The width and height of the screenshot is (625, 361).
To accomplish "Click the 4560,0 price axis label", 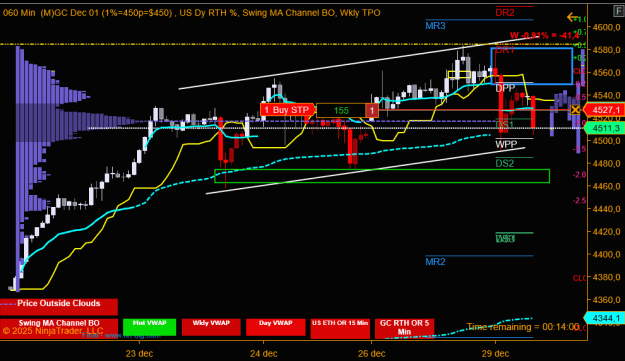I will 606,73.
